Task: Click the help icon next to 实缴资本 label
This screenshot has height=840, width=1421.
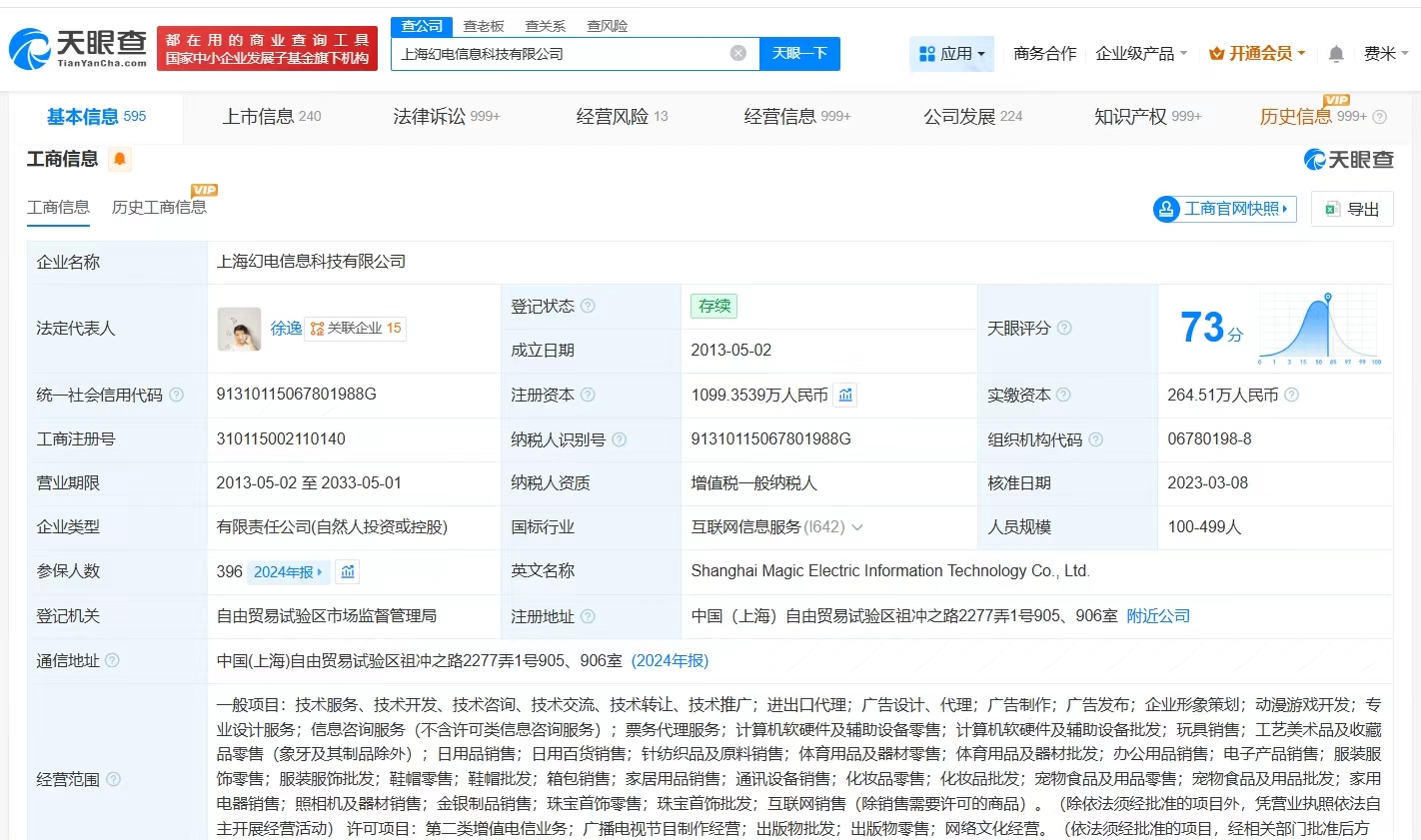Action: click(x=1063, y=395)
